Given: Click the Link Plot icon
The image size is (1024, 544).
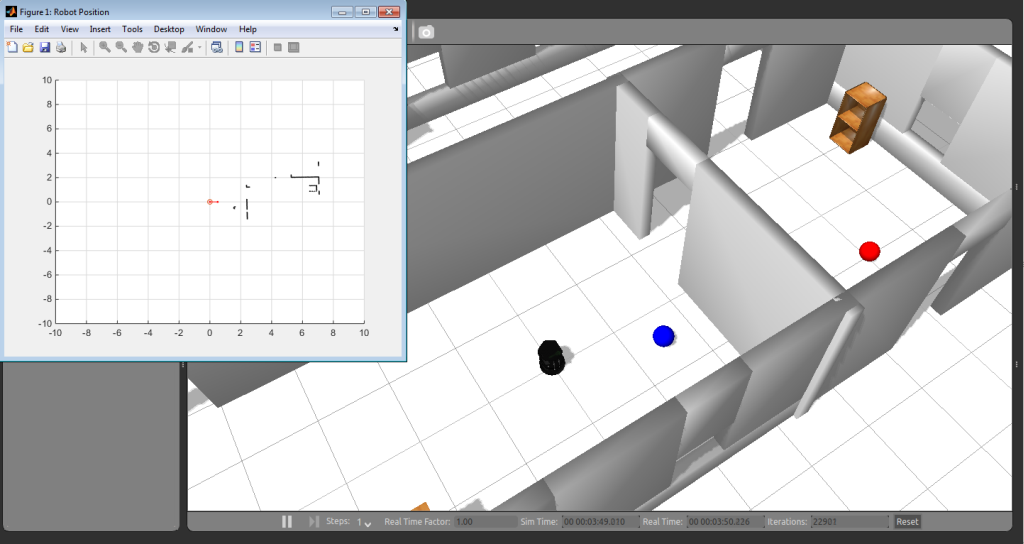Looking at the screenshot, I should click(217, 47).
